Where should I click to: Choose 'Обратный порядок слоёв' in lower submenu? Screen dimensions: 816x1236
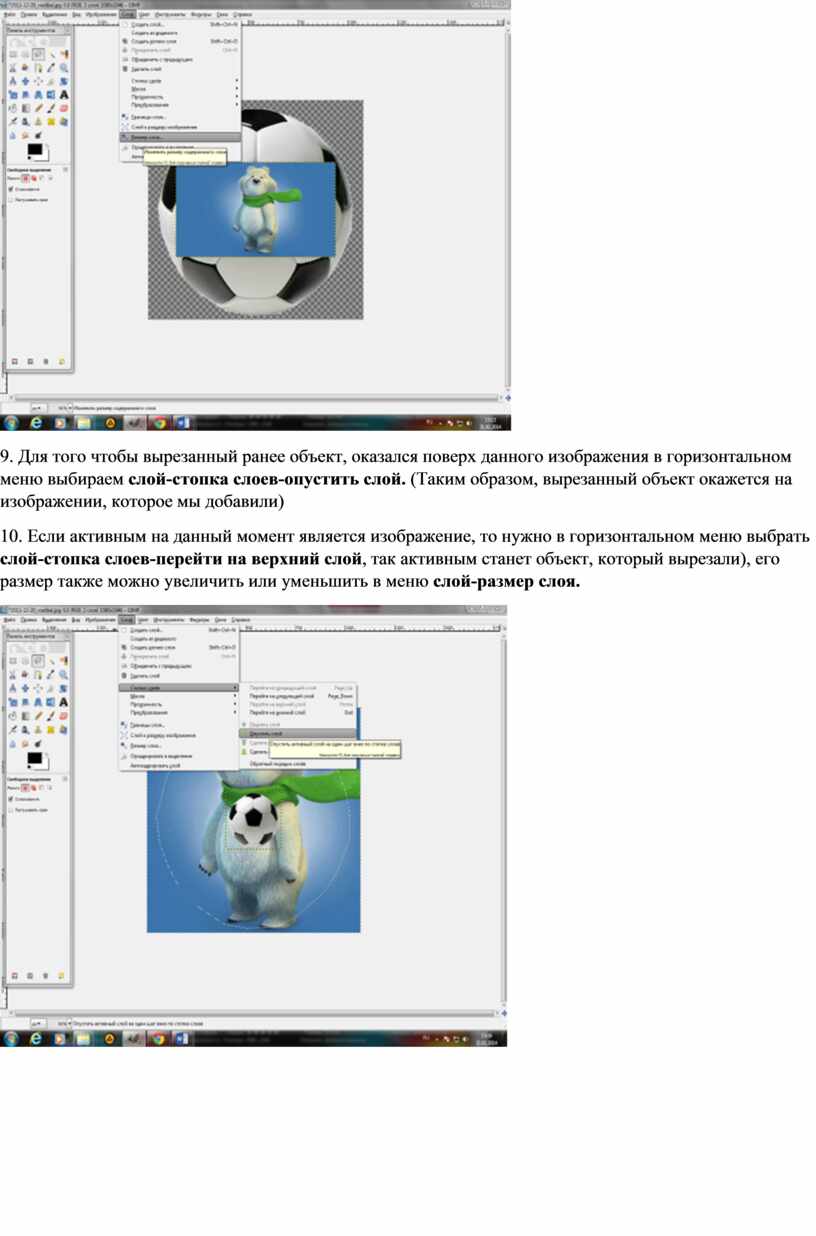click(x=297, y=763)
